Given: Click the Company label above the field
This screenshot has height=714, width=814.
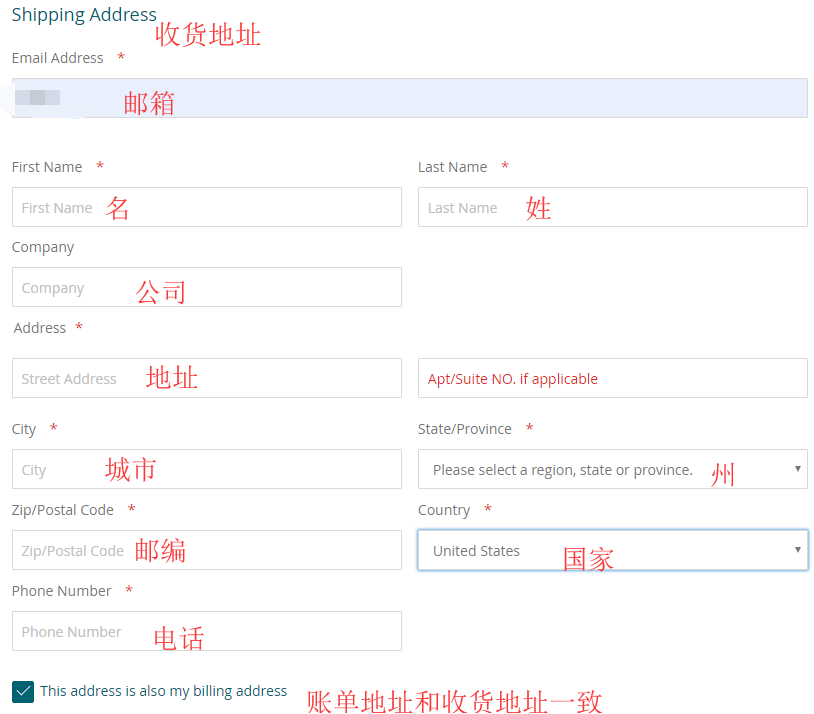Looking at the screenshot, I should point(43,247).
